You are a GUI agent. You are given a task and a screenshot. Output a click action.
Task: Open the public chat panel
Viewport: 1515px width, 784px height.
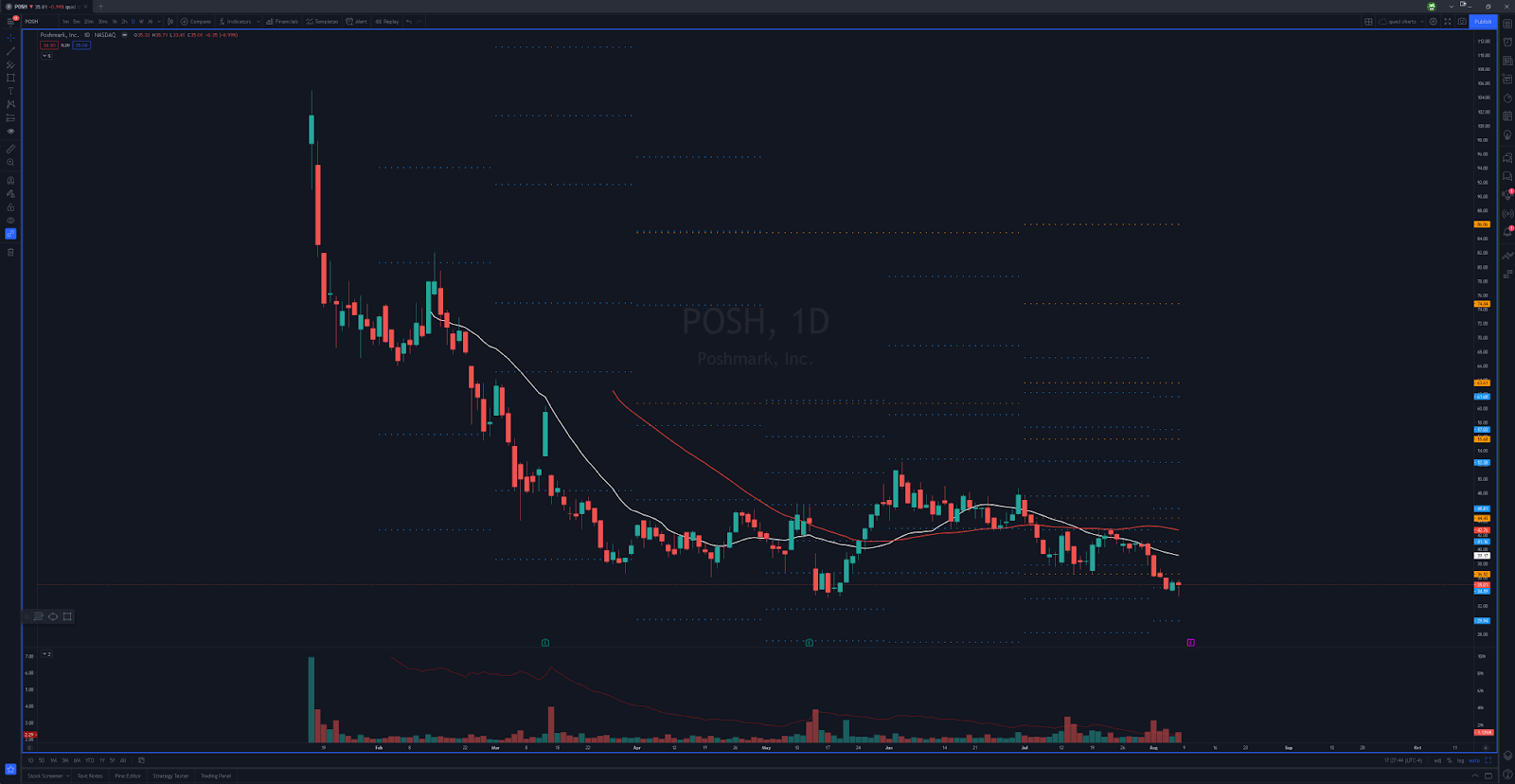tap(1507, 158)
